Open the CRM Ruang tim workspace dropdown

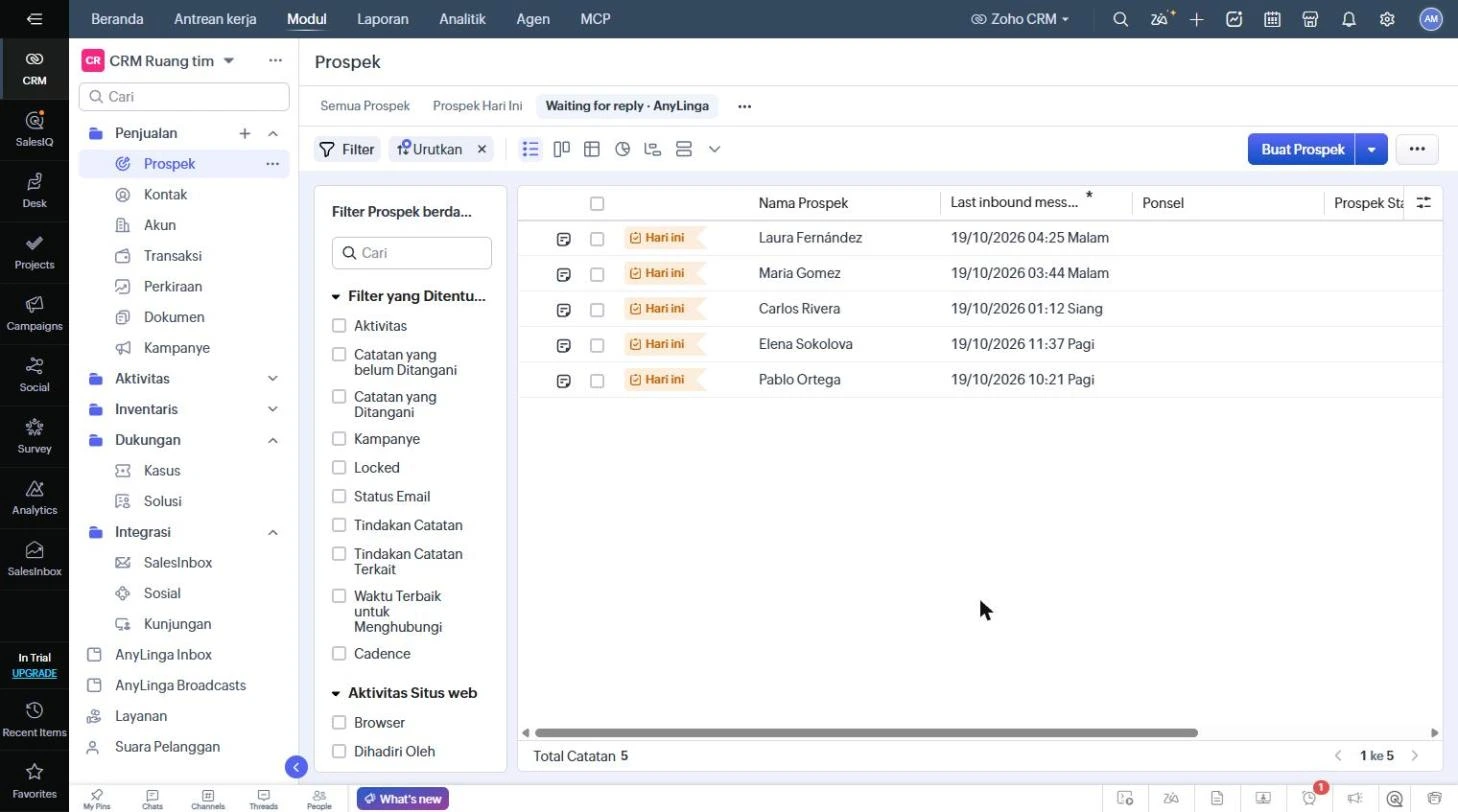click(228, 61)
